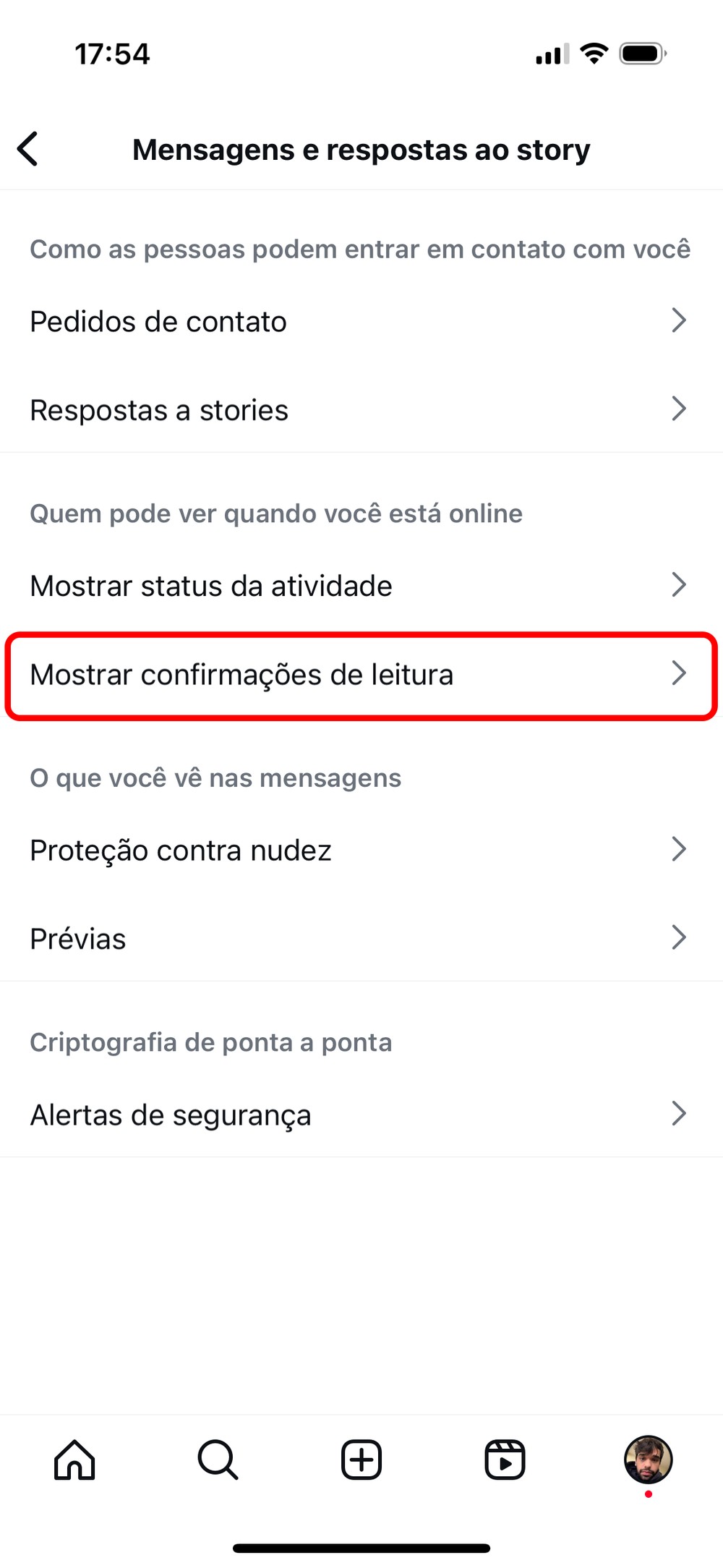Tap the Prévias chevron arrow
The image size is (723, 1568).
(x=678, y=937)
